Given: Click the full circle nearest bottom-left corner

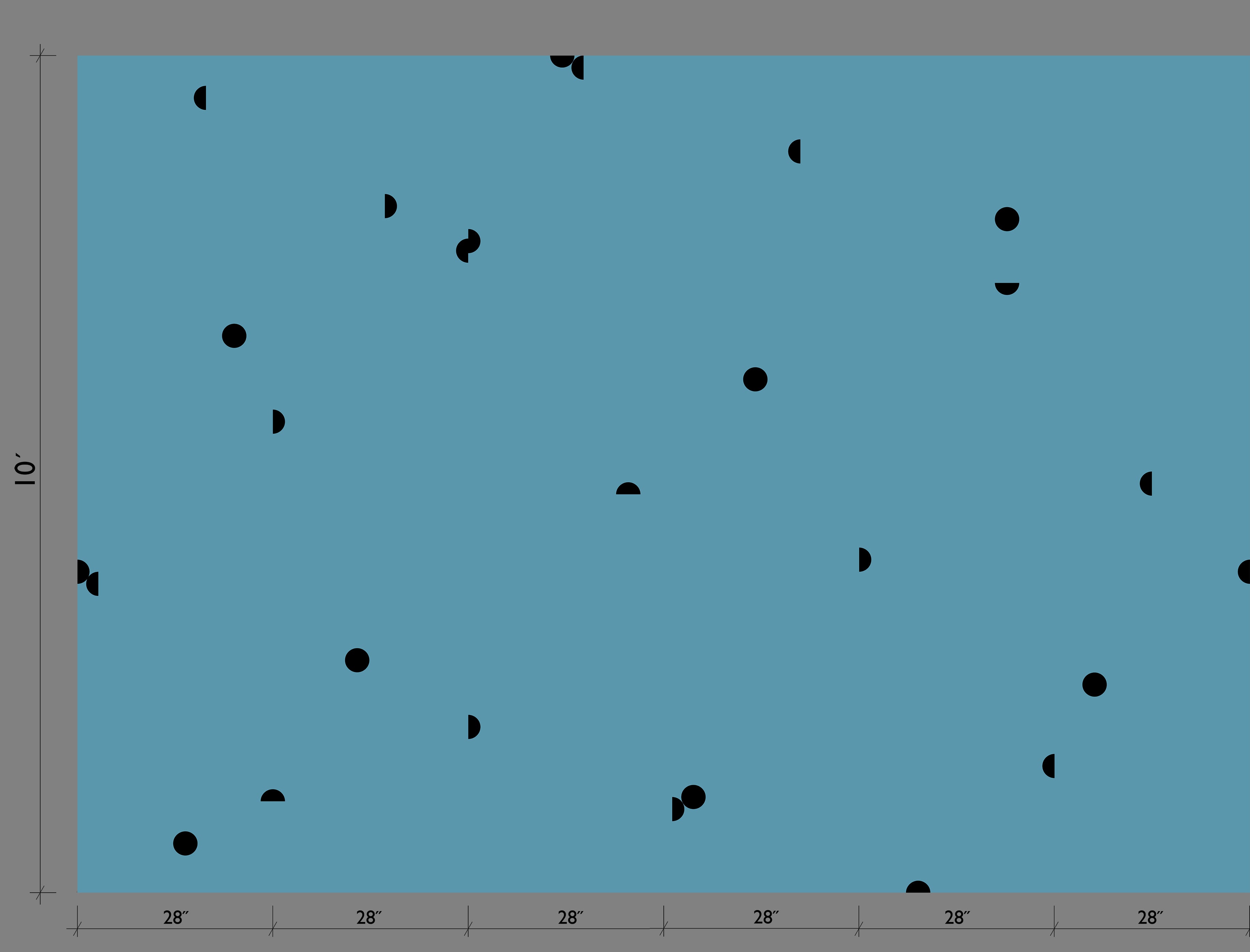Looking at the screenshot, I should coord(185,843).
